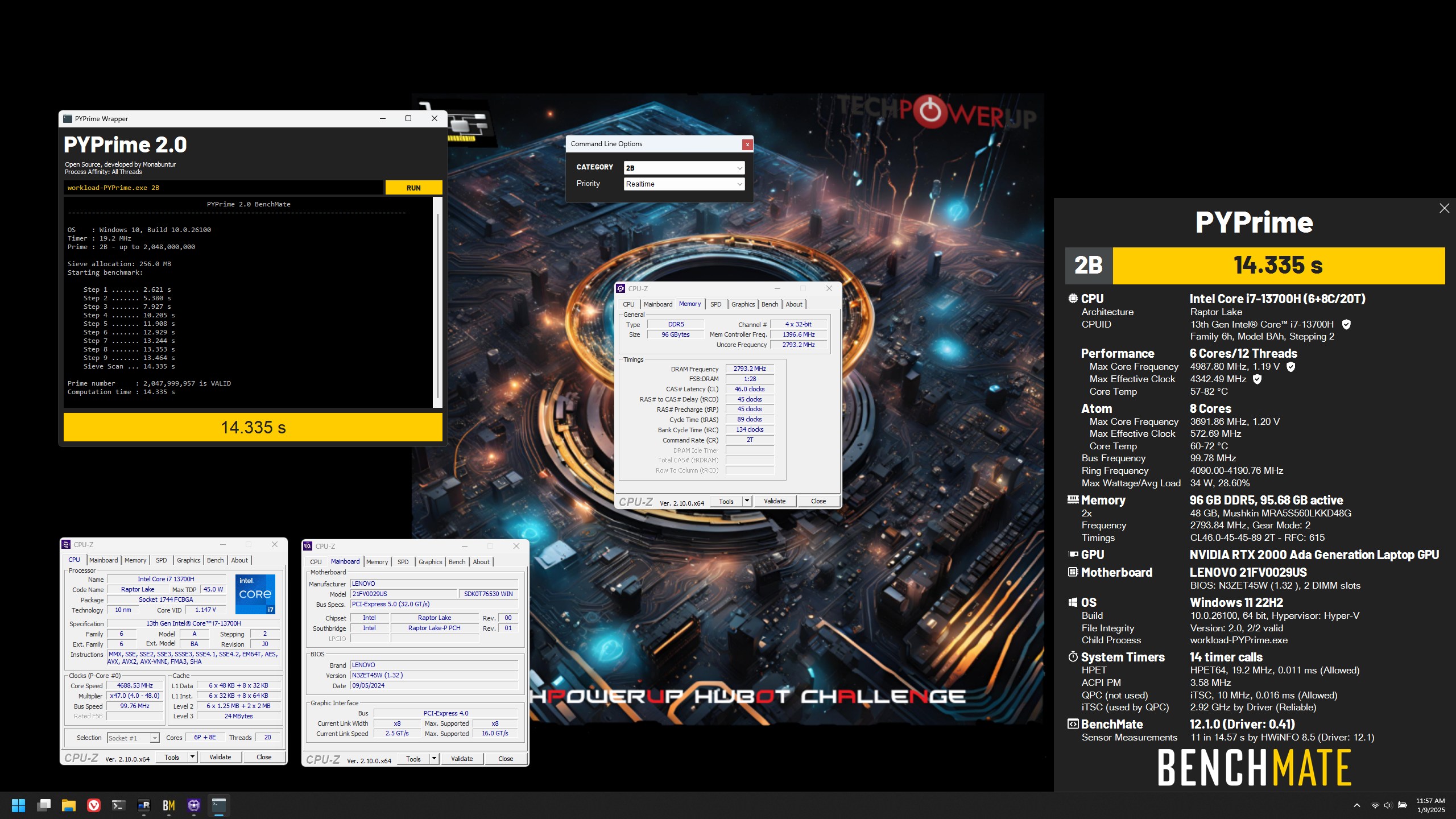Click the PYPrime output vertical scrollbar
This screenshot has height=819, width=1456.
coord(437,303)
